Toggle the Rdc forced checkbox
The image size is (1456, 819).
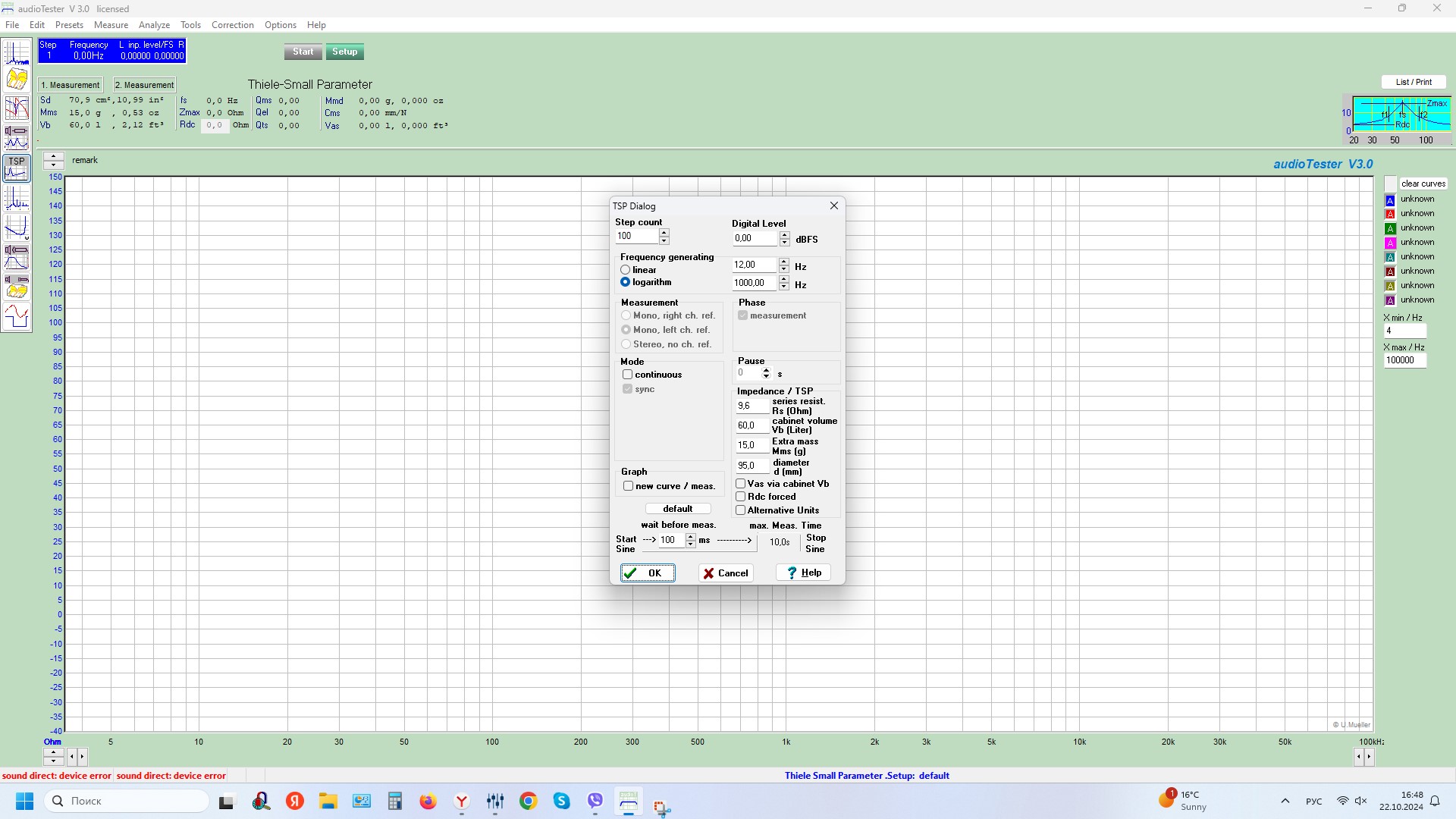pos(741,497)
